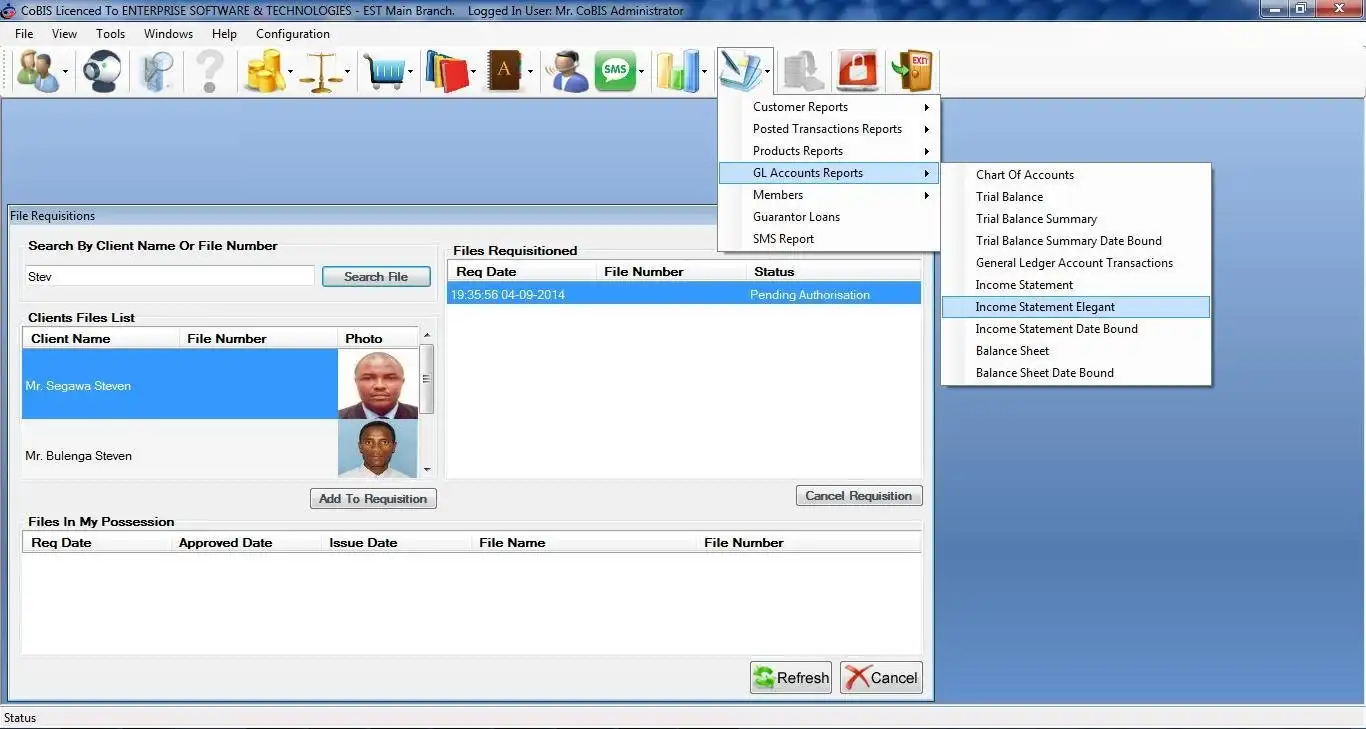1366x729 pixels.
Task: Open the Configuration menu
Action: (x=293, y=33)
